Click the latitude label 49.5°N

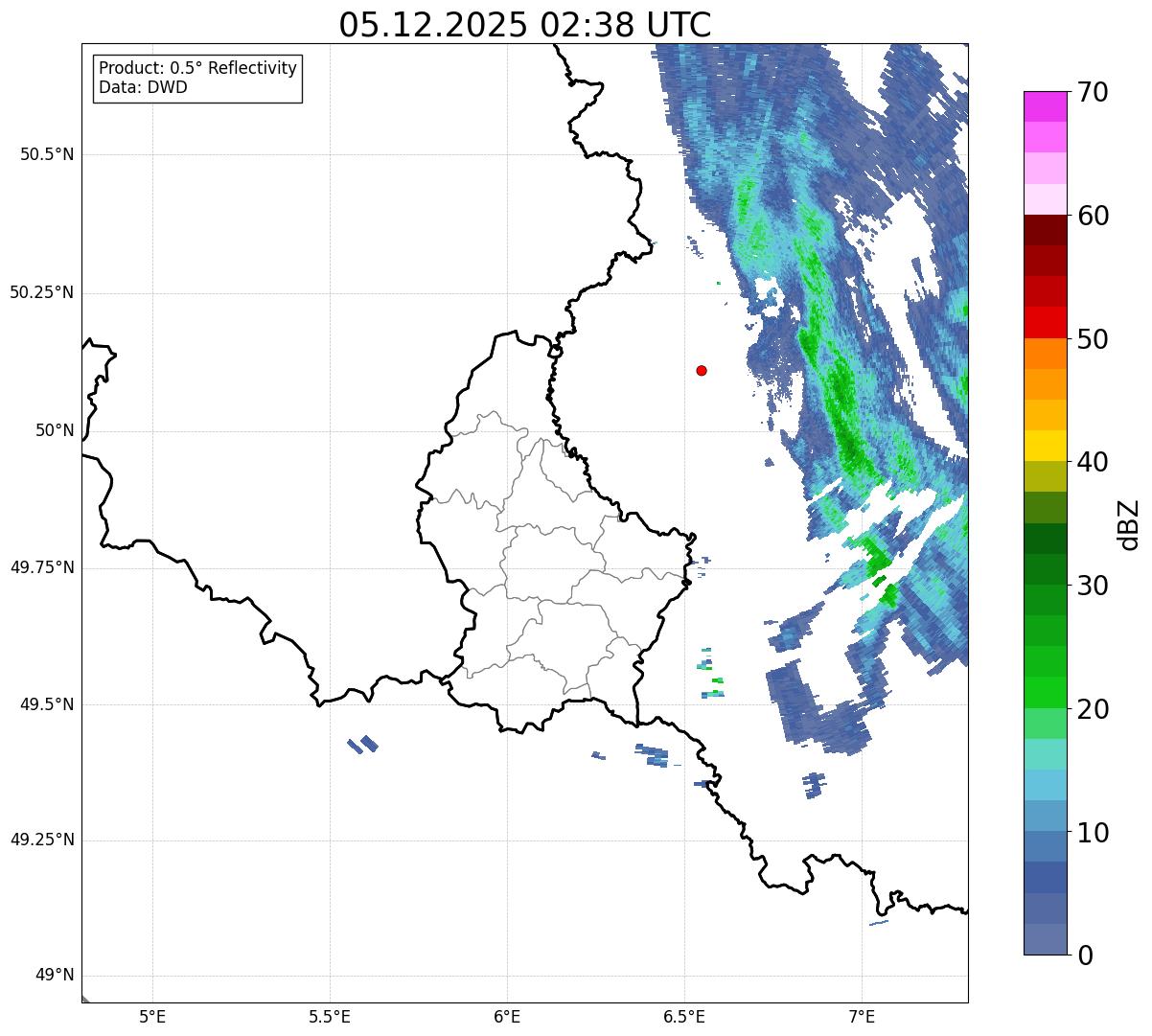coord(47,705)
